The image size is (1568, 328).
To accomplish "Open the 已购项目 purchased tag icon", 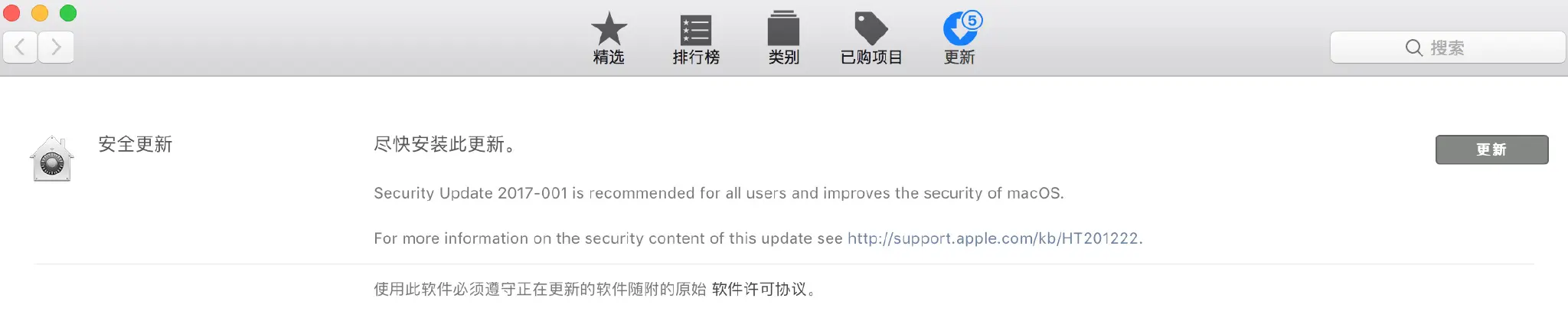I will pyautogui.click(x=871, y=29).
